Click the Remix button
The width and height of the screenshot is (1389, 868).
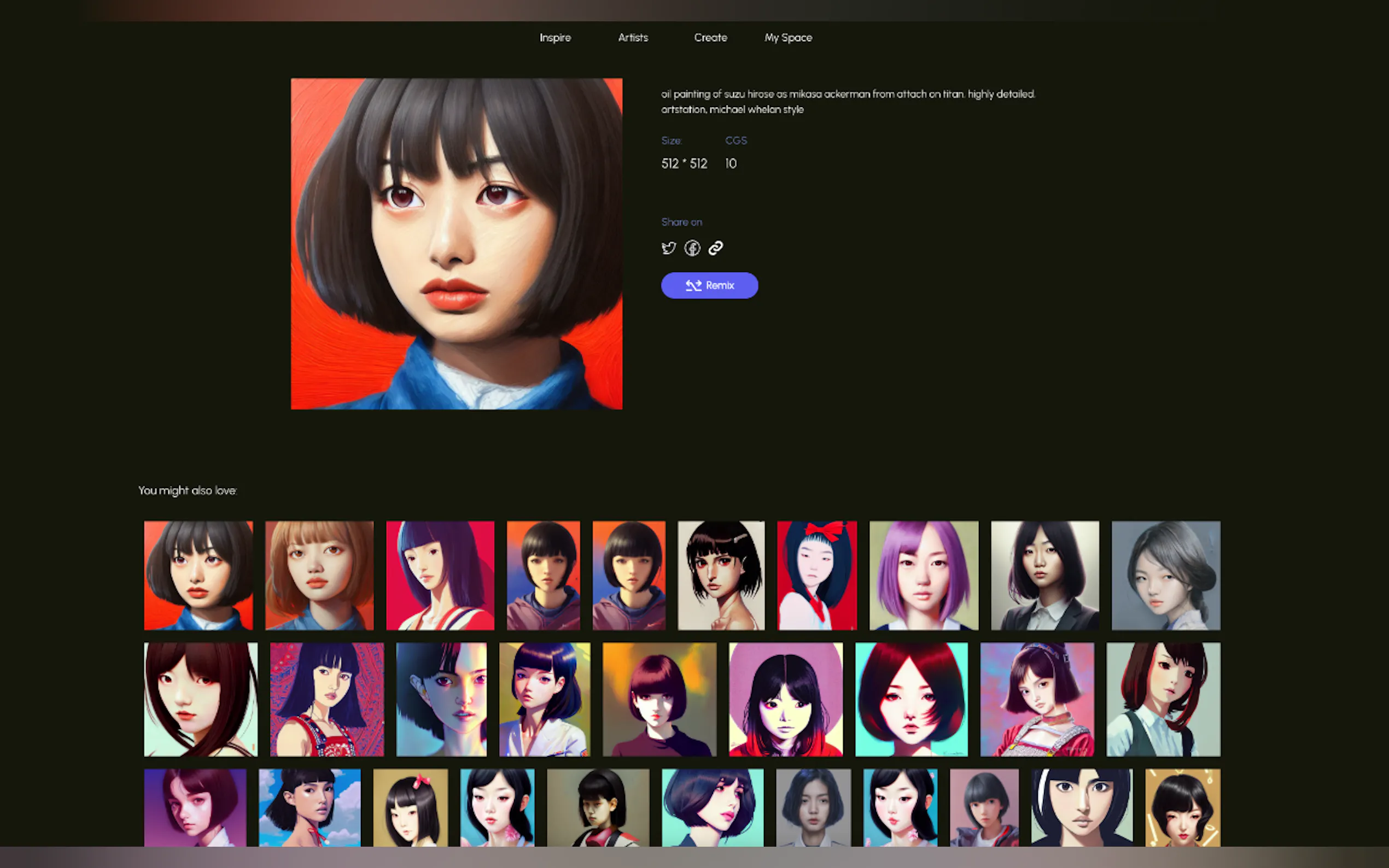(709, 285)
